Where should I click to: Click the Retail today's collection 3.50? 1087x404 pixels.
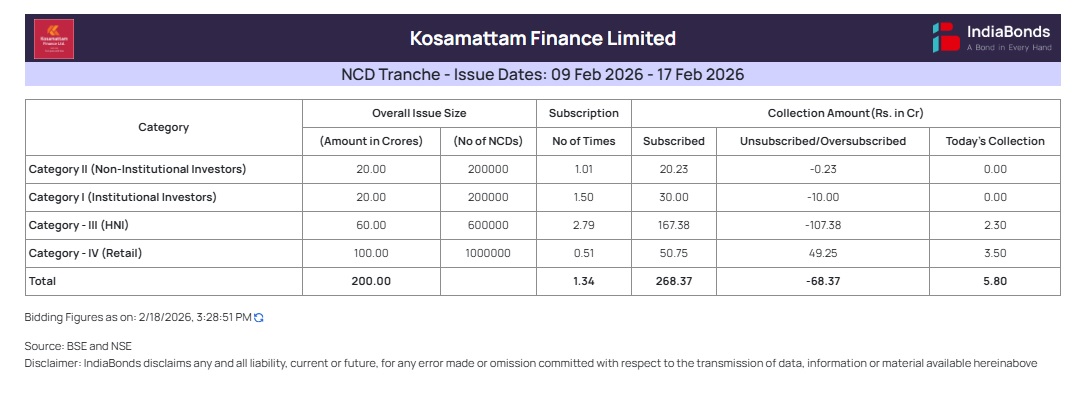995,253
